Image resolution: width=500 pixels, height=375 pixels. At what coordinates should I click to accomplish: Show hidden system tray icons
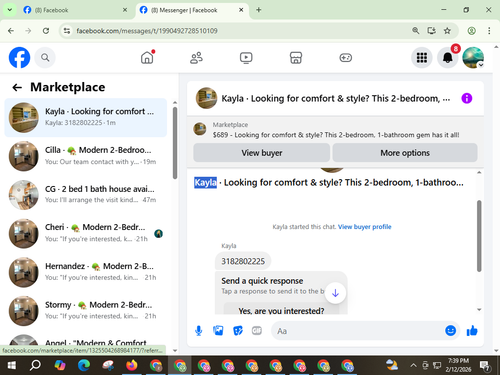[x=413, y=366]
